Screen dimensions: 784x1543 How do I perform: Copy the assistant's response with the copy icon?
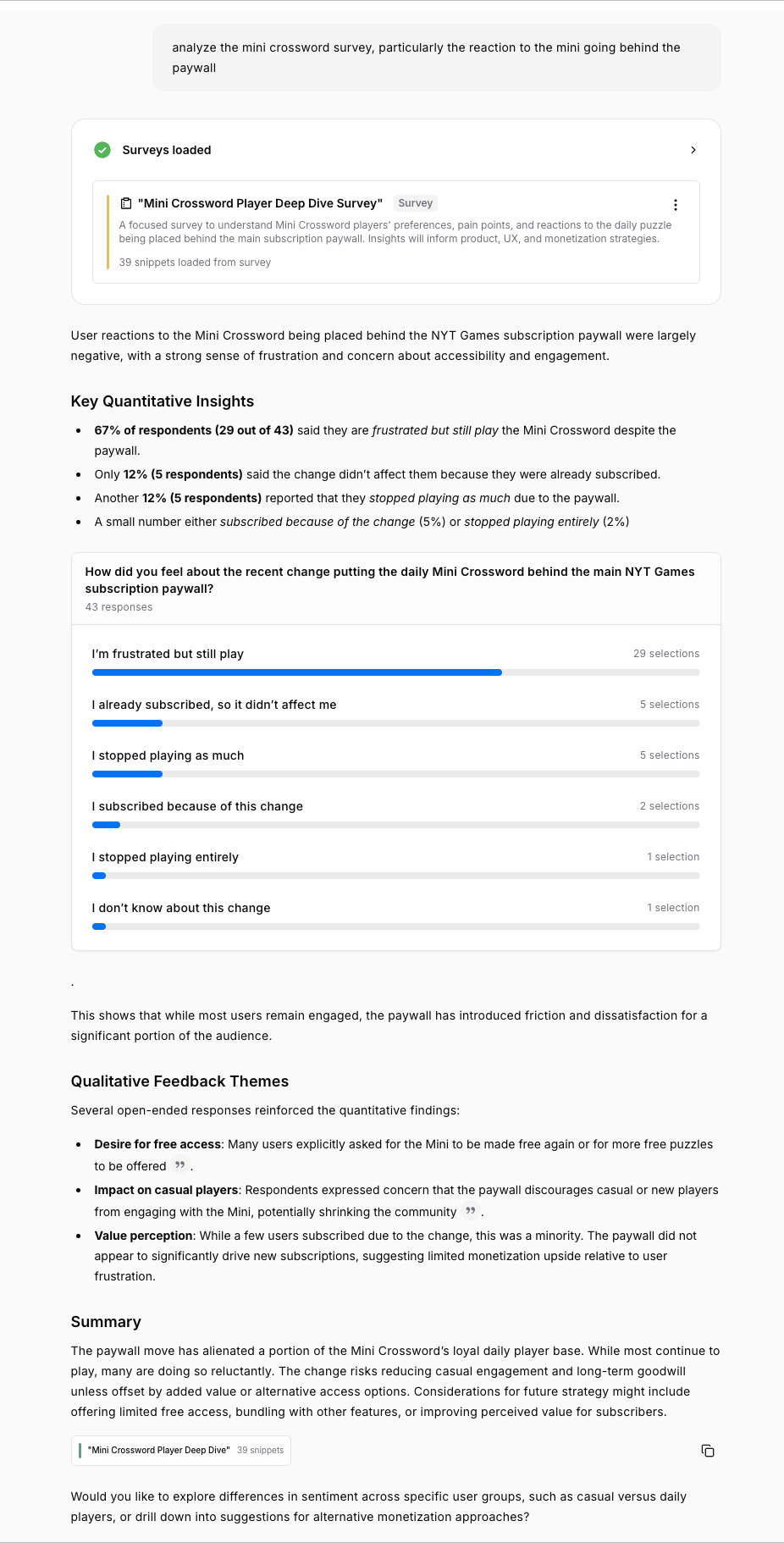pos(708,1451)
